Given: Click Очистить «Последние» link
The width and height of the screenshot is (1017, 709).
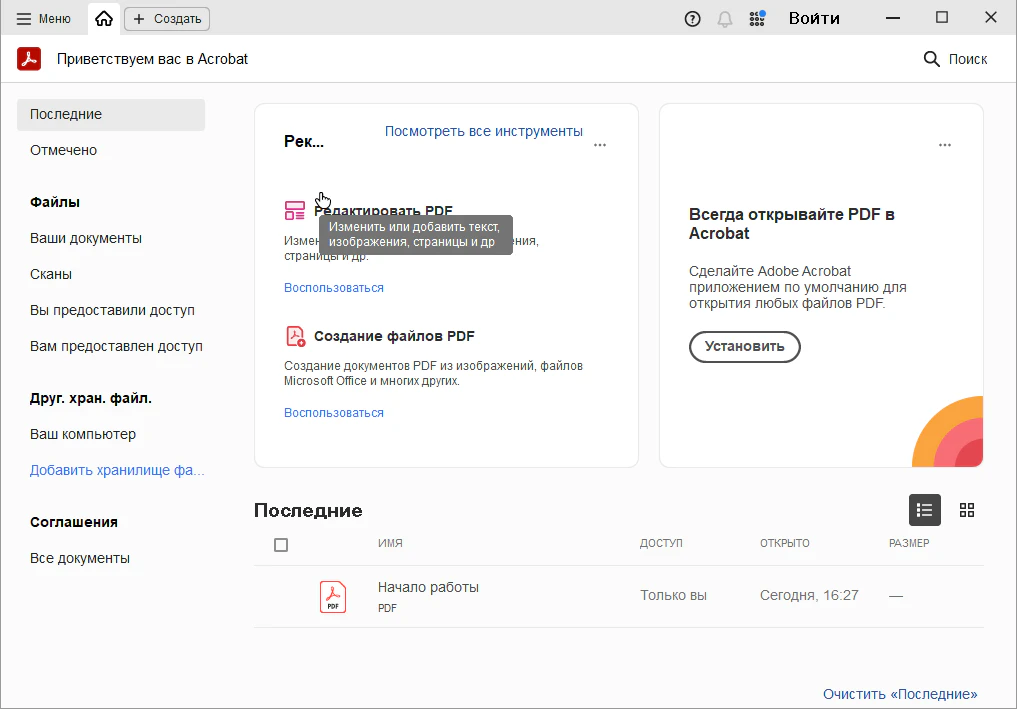Looking at the screenshot, I should [x=900, y=694].
